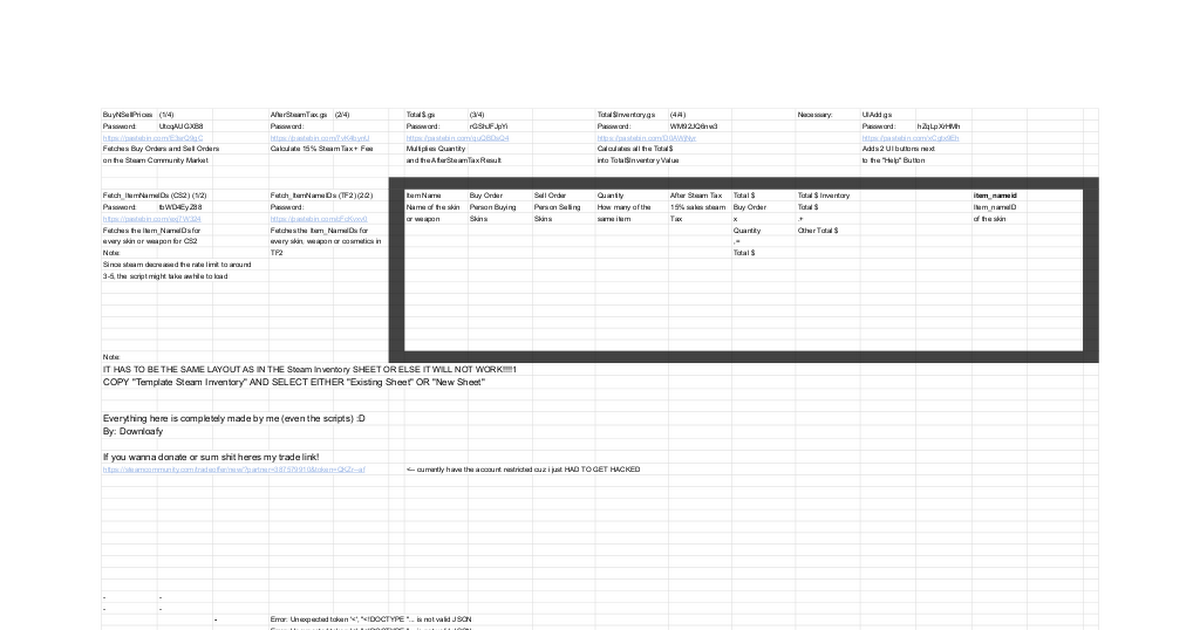Open the pastebin link under Fetch_ItemNameIDs (CS2)

click(x=152, y=219)
